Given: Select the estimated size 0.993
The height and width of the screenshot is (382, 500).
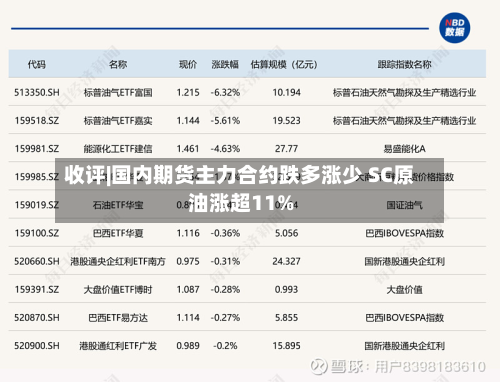Looking at the screenshot, I should click(x=287, y=289).
